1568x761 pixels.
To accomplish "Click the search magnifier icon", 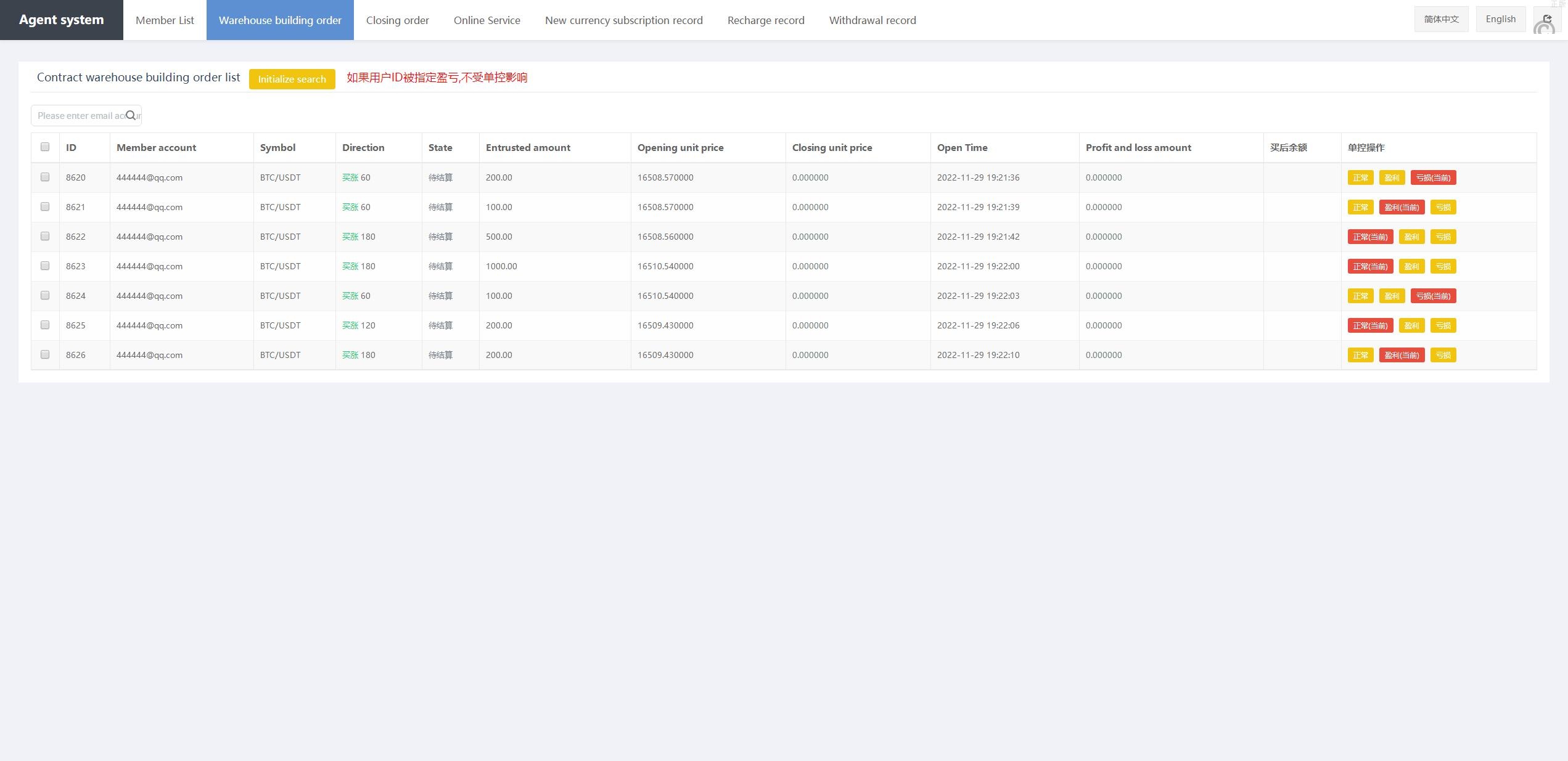I will point(131,115).
